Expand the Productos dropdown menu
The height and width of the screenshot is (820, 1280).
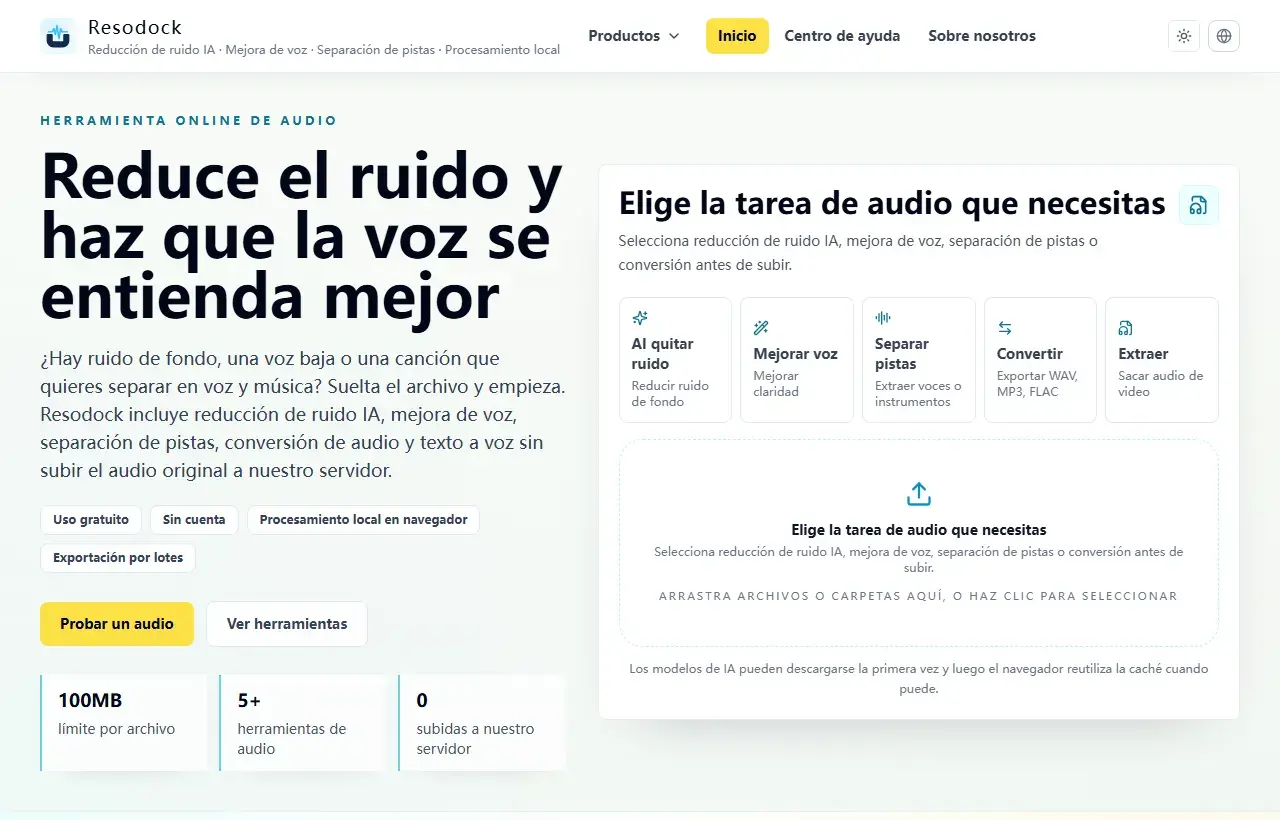(634, 36)
